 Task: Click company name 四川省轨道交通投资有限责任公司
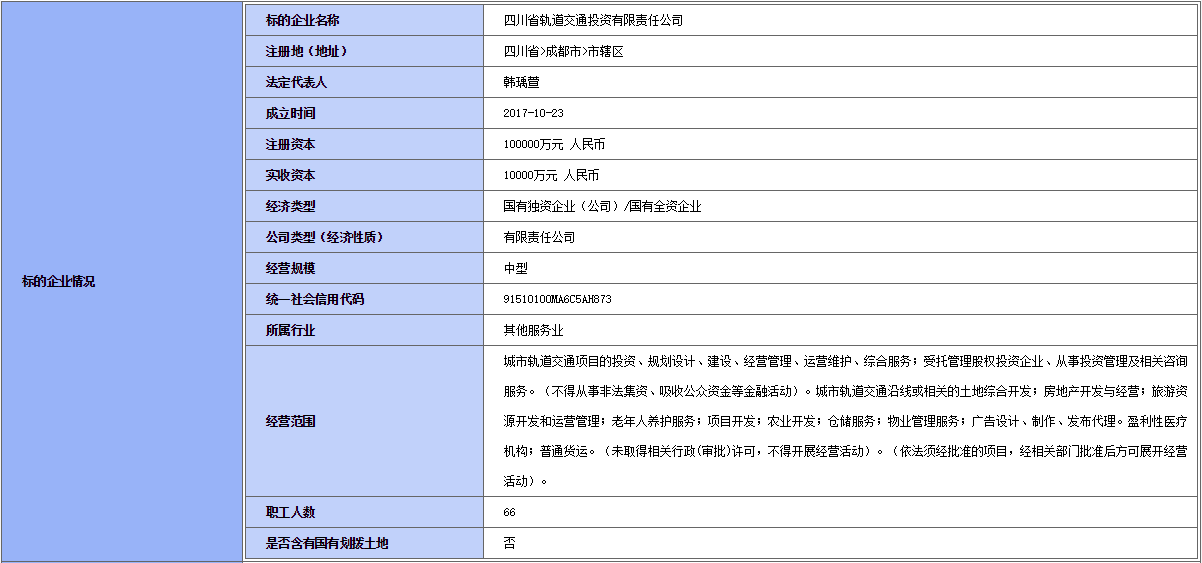(x=593, y=20)
